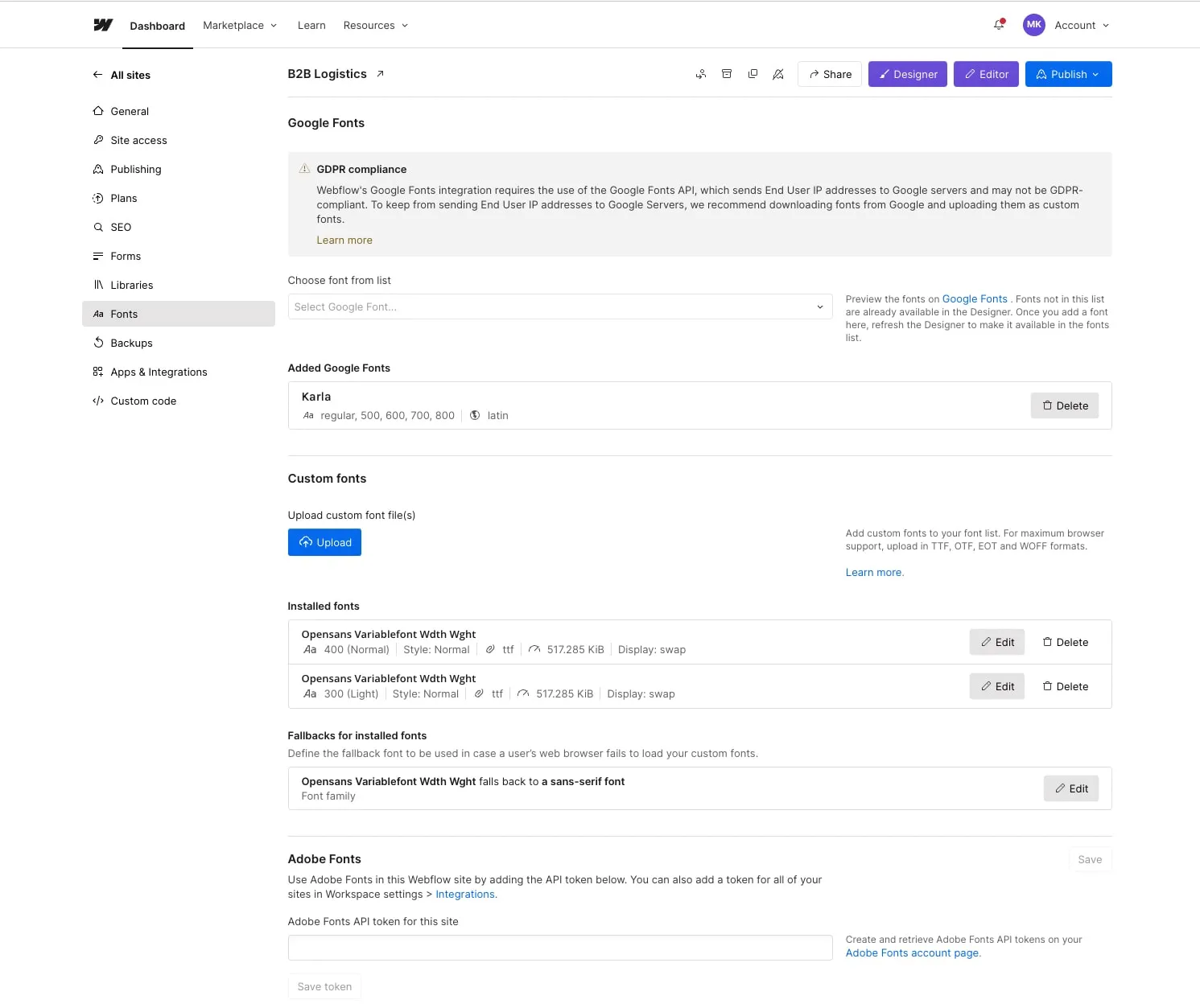Delete the 400 (Normal) Opensans font
This screenshot has width=1200, height=1008.
1065,642
